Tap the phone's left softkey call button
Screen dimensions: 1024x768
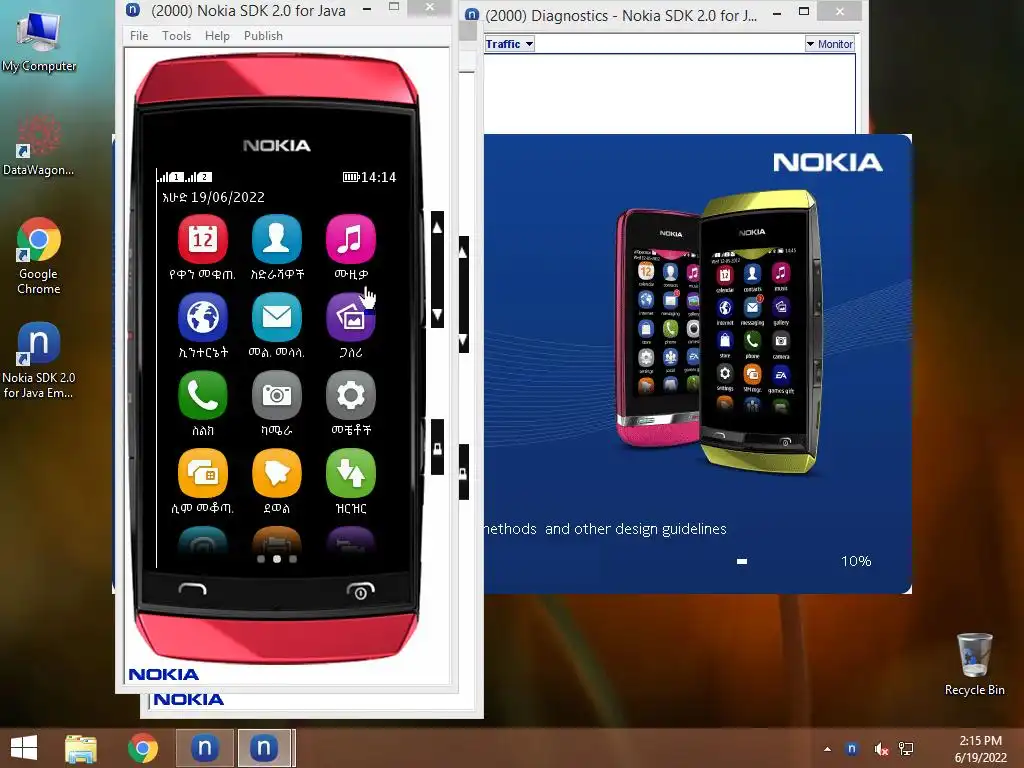click(192, 590)
